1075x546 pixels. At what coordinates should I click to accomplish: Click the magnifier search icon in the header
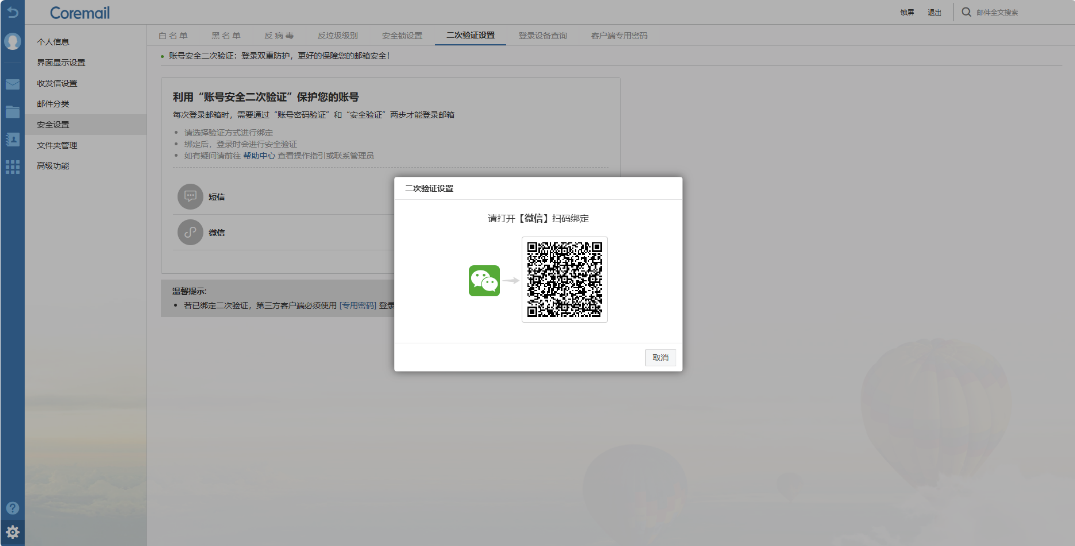pos(966,12)
